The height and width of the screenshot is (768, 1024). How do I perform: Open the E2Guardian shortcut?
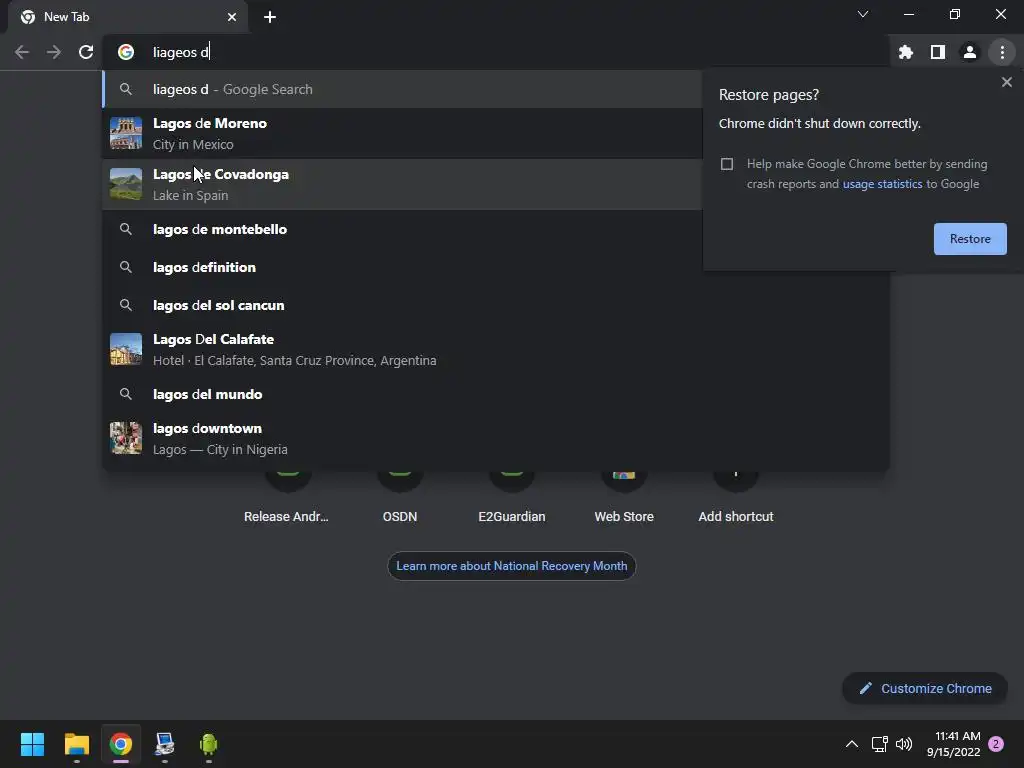coord(512,500)
